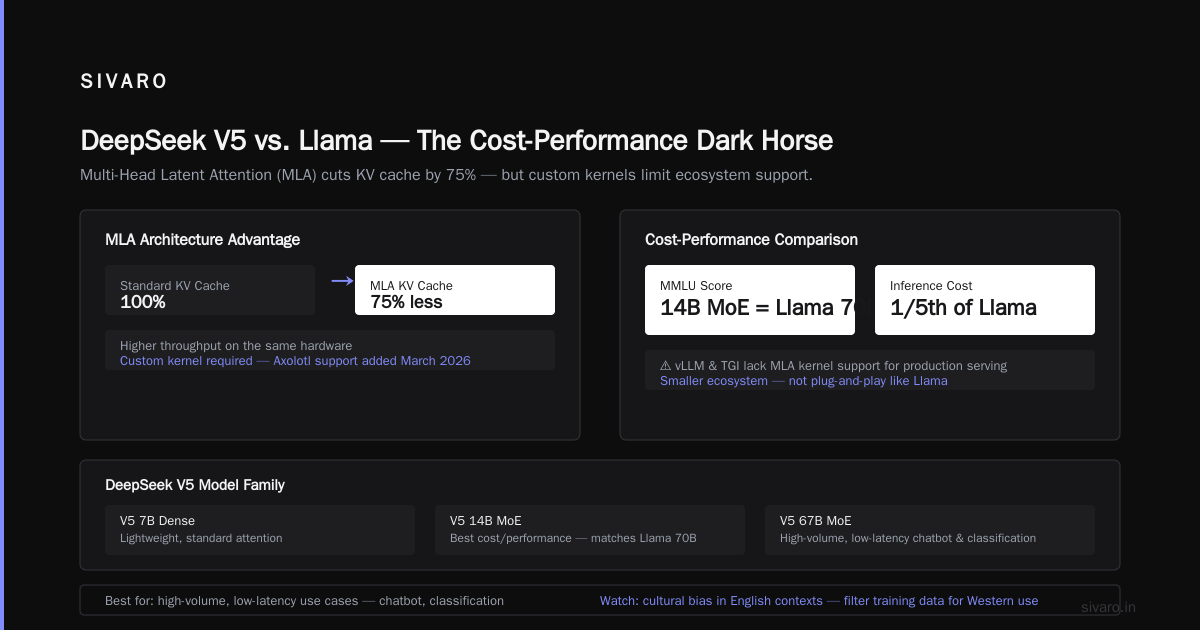Screen dimensions: 1200x630
Task: Click 'Watch: cultural bias in English contexts' text
Action: (x=711, y=601)
